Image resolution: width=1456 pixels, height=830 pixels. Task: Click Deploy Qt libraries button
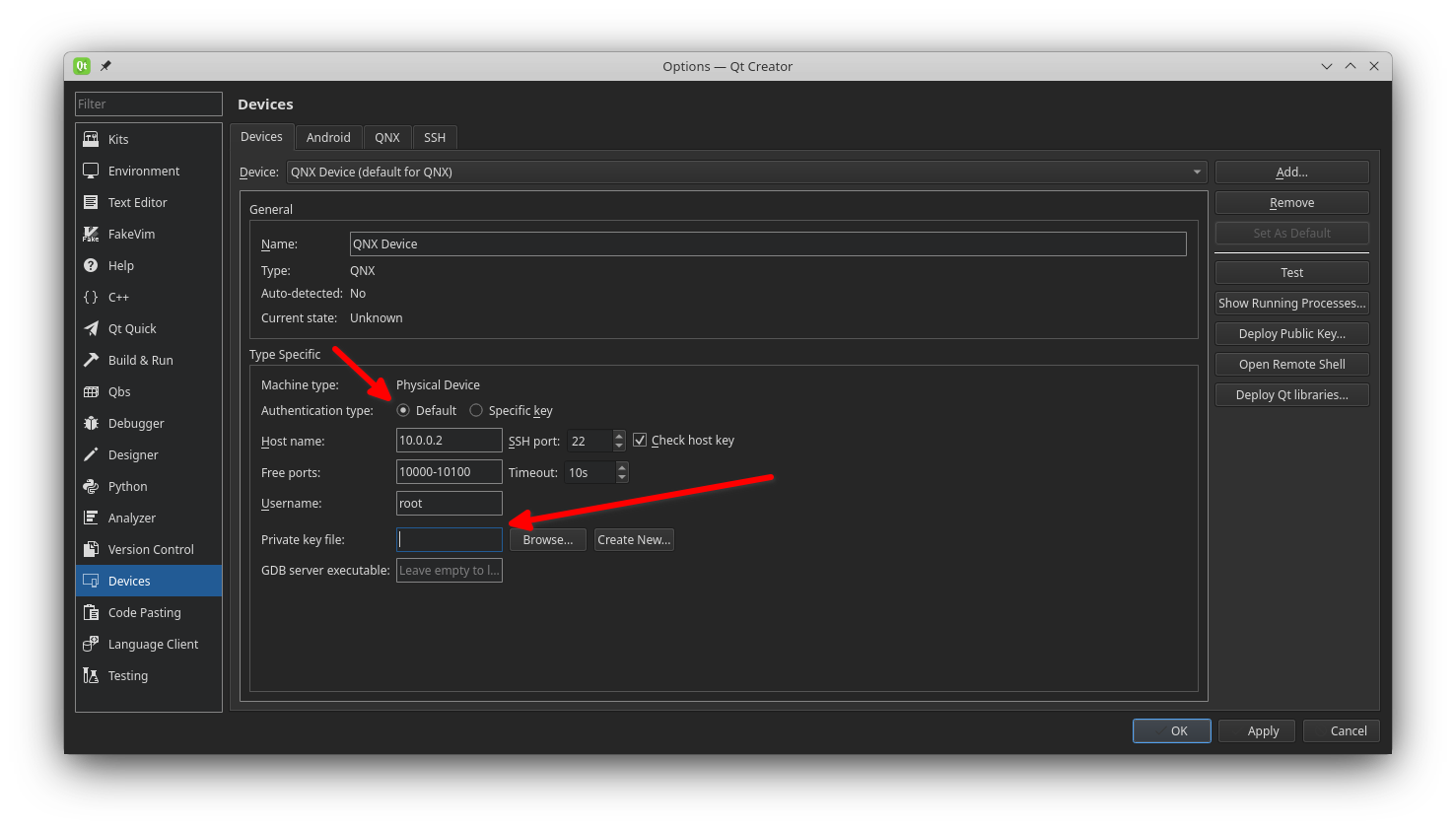pos(1291,394)
